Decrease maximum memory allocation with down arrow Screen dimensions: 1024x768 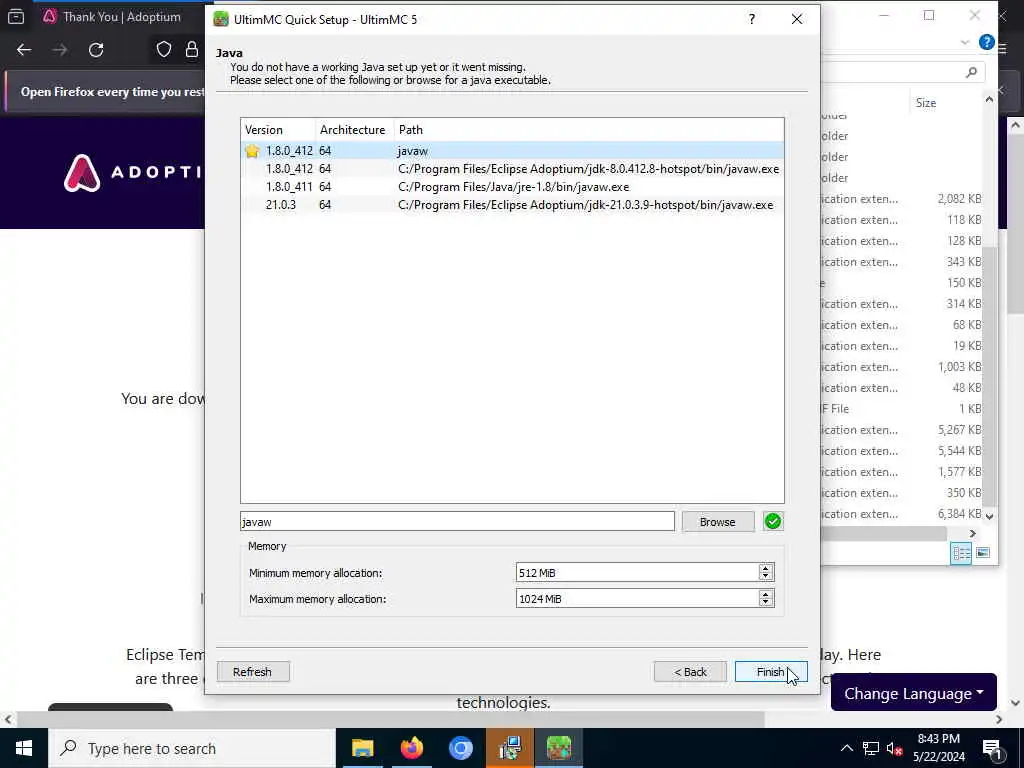pos(766,603)
